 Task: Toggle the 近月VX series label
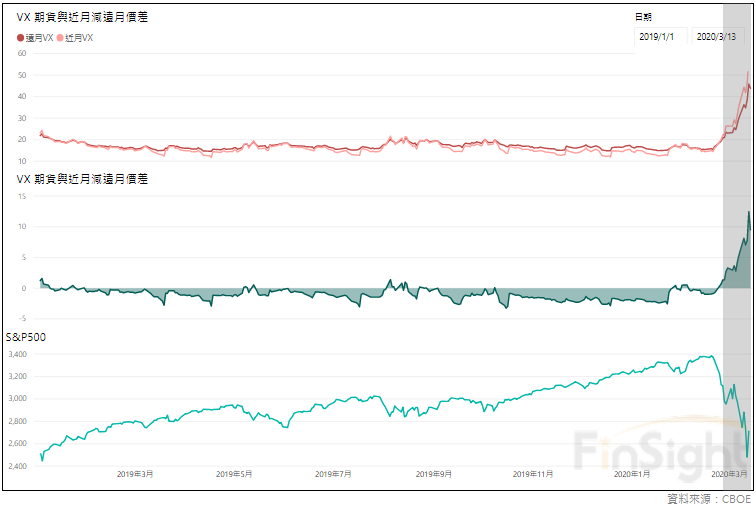tap(79, 37)
